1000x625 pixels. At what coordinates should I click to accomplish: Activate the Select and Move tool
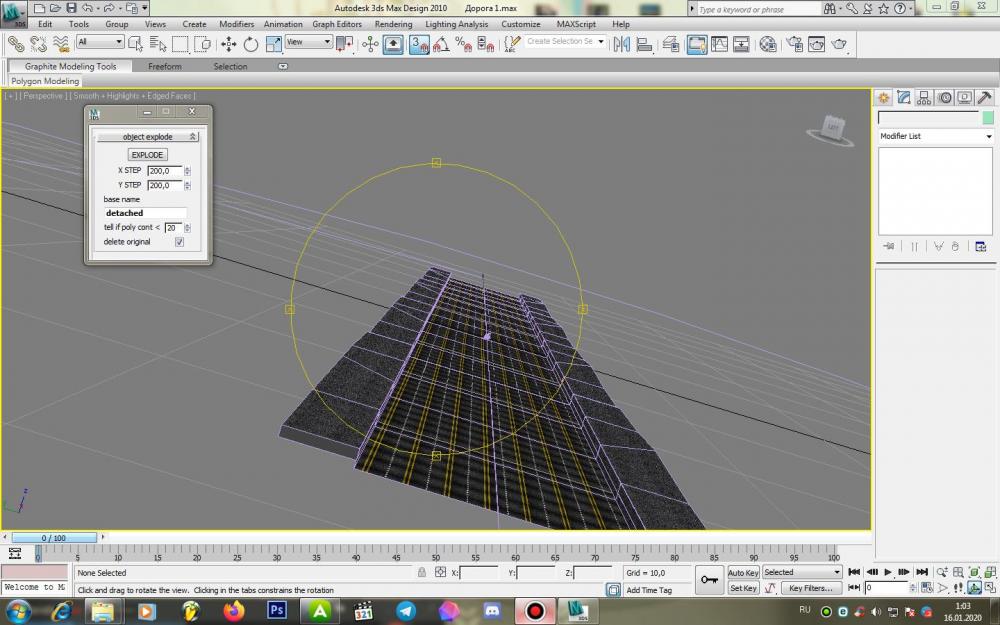pos(228,43)
